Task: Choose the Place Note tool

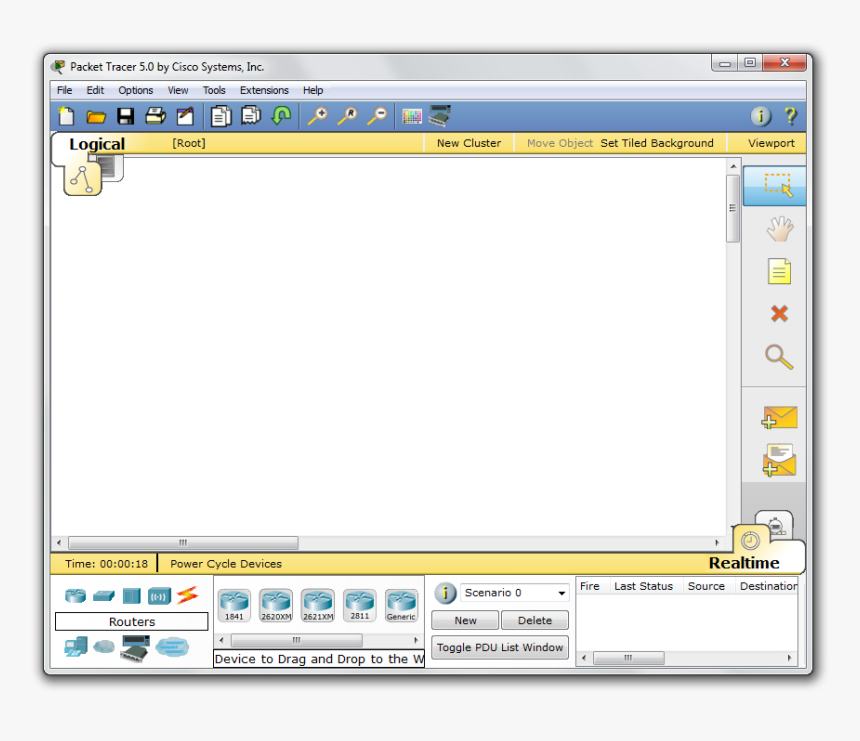Action: 779,271
